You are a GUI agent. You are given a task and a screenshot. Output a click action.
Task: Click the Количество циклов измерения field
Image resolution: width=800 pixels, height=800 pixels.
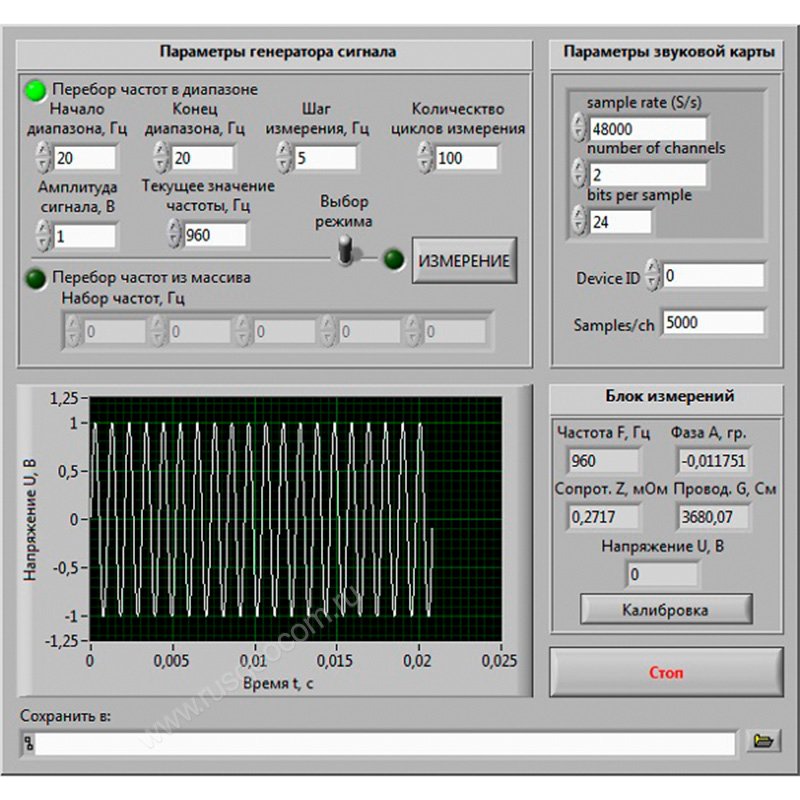pos(464,158)
